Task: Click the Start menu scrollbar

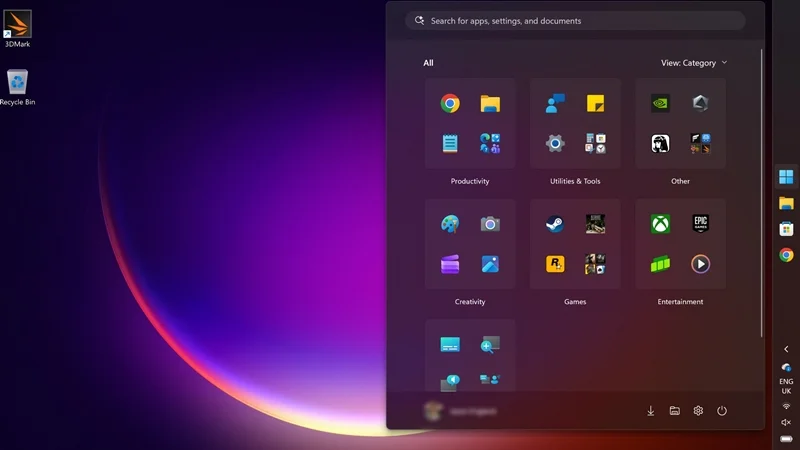Action: click(761, 193)
